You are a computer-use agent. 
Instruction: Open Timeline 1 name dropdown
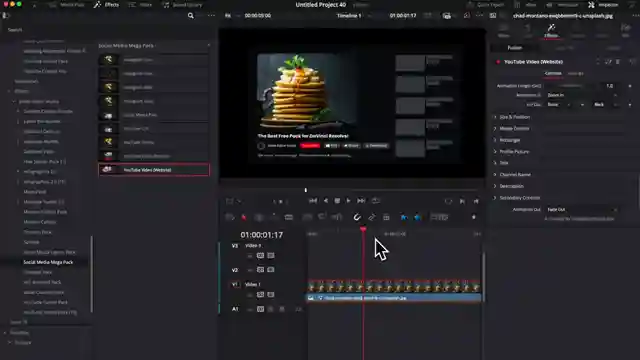(354, 16)
